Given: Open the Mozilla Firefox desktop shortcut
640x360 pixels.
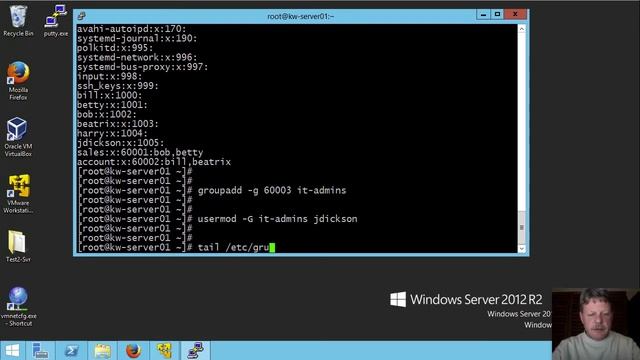Looking at the screenshot, I should (x=18, y=81).
